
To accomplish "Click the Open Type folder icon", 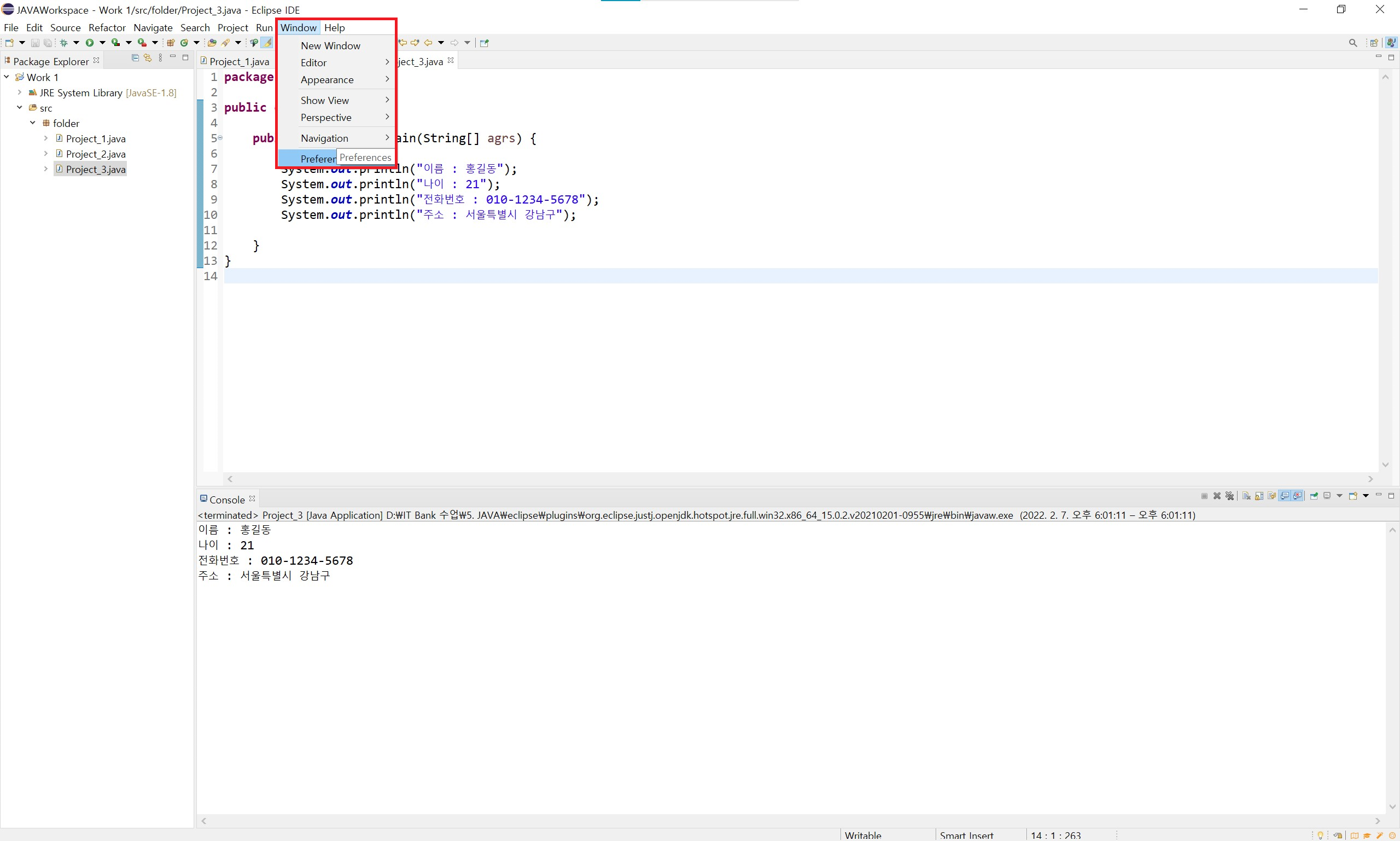I will [212, 43].
